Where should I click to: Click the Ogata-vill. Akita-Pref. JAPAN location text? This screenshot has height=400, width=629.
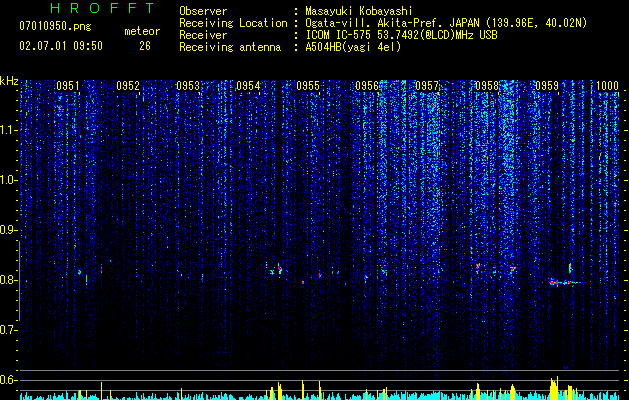click(x=446, y=24)
